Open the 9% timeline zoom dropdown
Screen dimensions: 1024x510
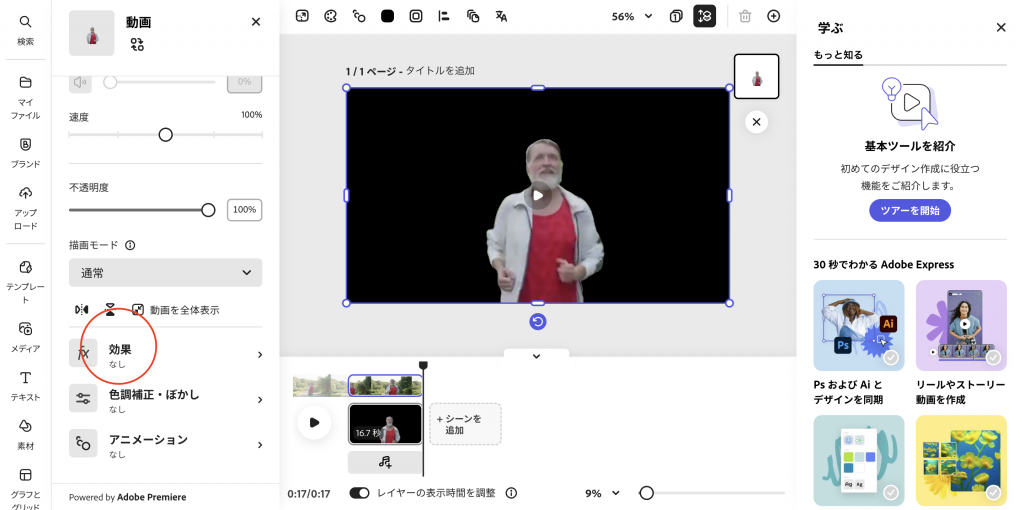click(601, 493)
